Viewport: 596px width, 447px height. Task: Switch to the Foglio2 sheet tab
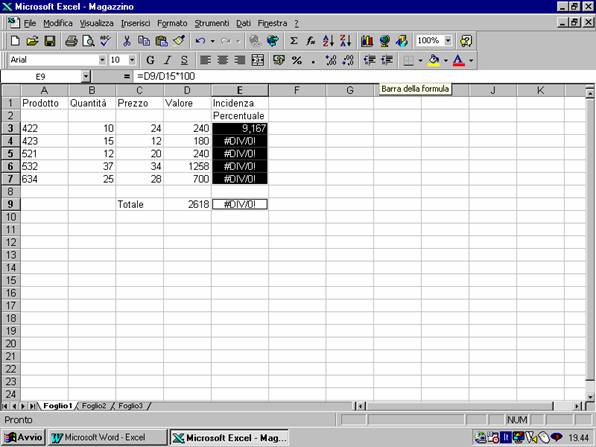point(94,406)
